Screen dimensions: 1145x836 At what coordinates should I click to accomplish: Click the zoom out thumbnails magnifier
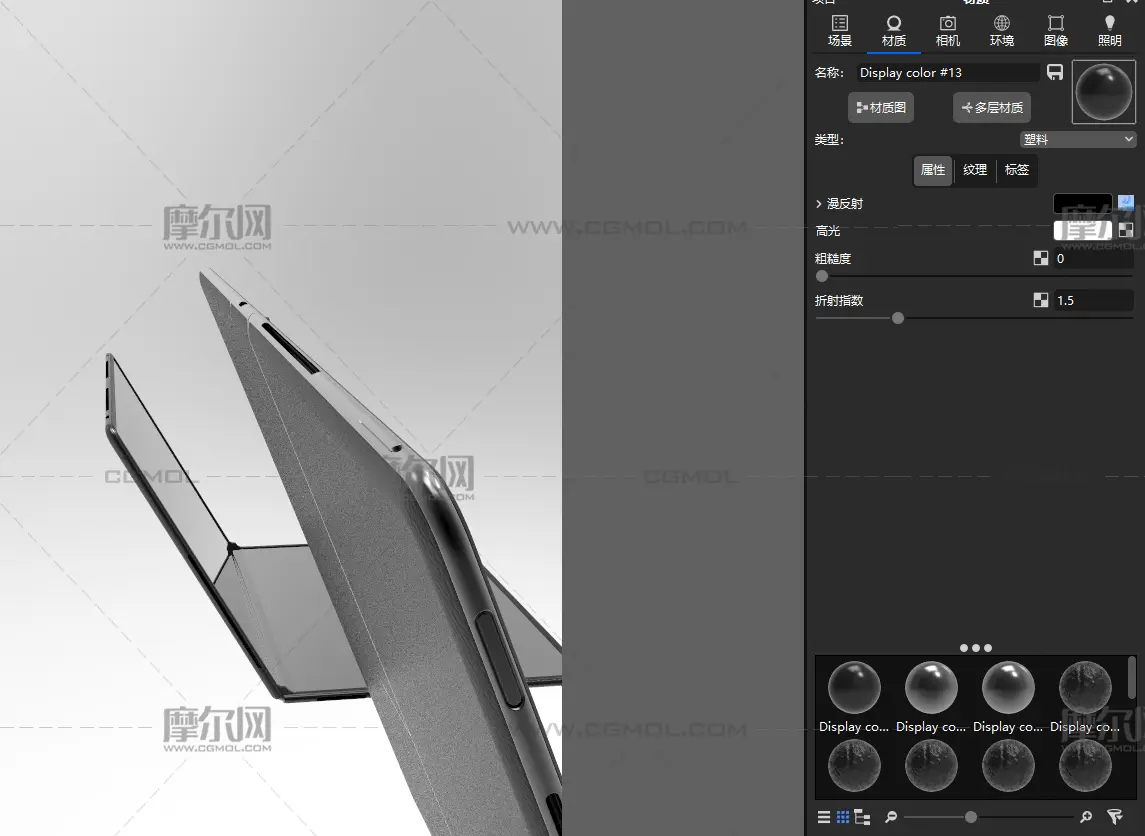[891, 817]
